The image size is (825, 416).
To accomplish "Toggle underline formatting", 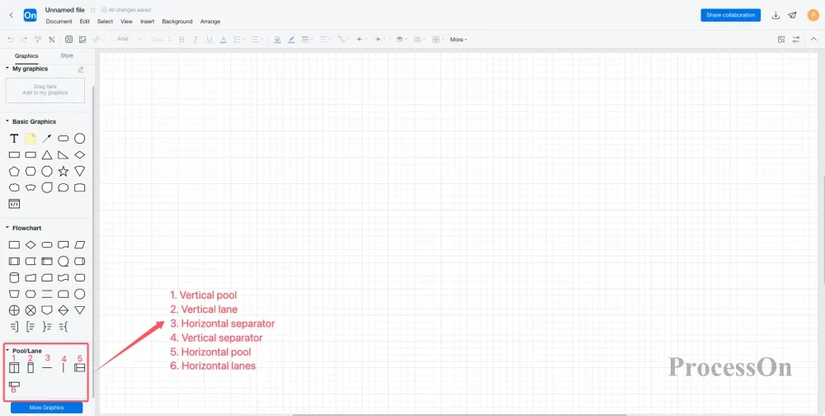I will point(209,39).
